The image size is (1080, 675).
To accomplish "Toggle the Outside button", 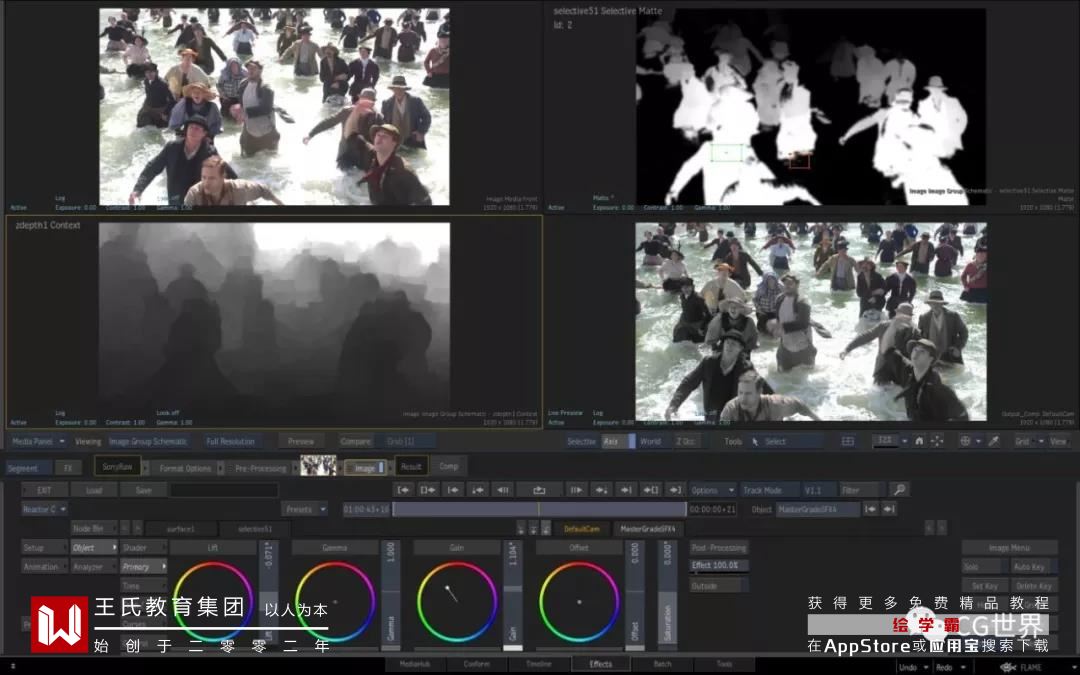I will click(718, 585).
